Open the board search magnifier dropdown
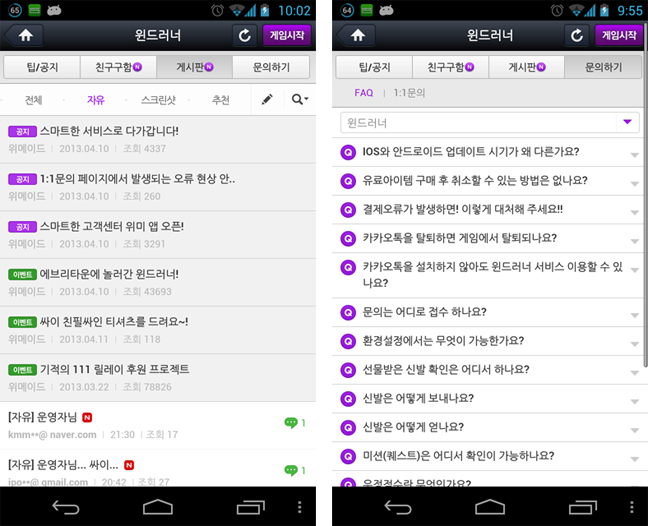648x526 pixels. pyautogui.click(x=300, y=99)
